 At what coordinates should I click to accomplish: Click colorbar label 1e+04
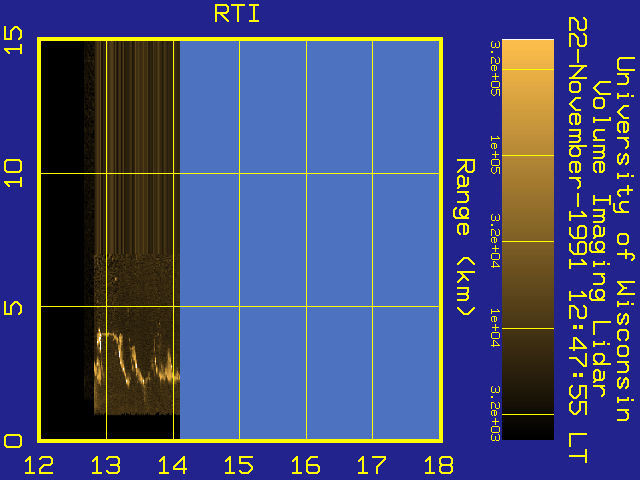495,328
